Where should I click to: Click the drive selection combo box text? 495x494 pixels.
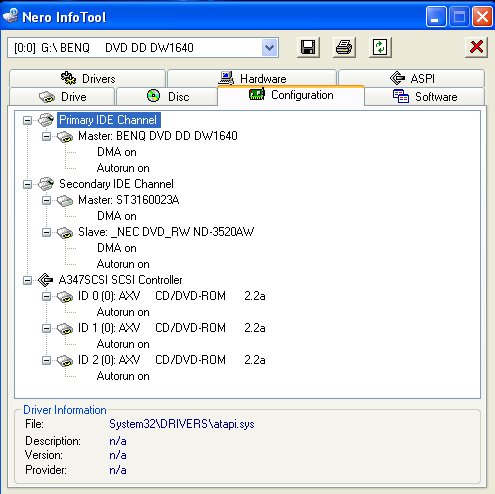tap(104, 48)
